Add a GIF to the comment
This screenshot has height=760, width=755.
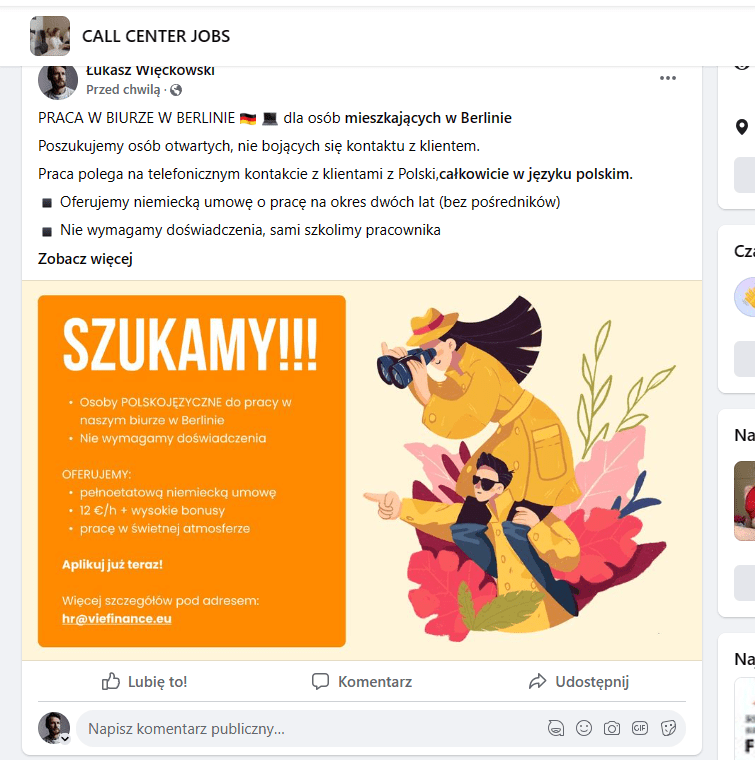(x=640, y=728)
